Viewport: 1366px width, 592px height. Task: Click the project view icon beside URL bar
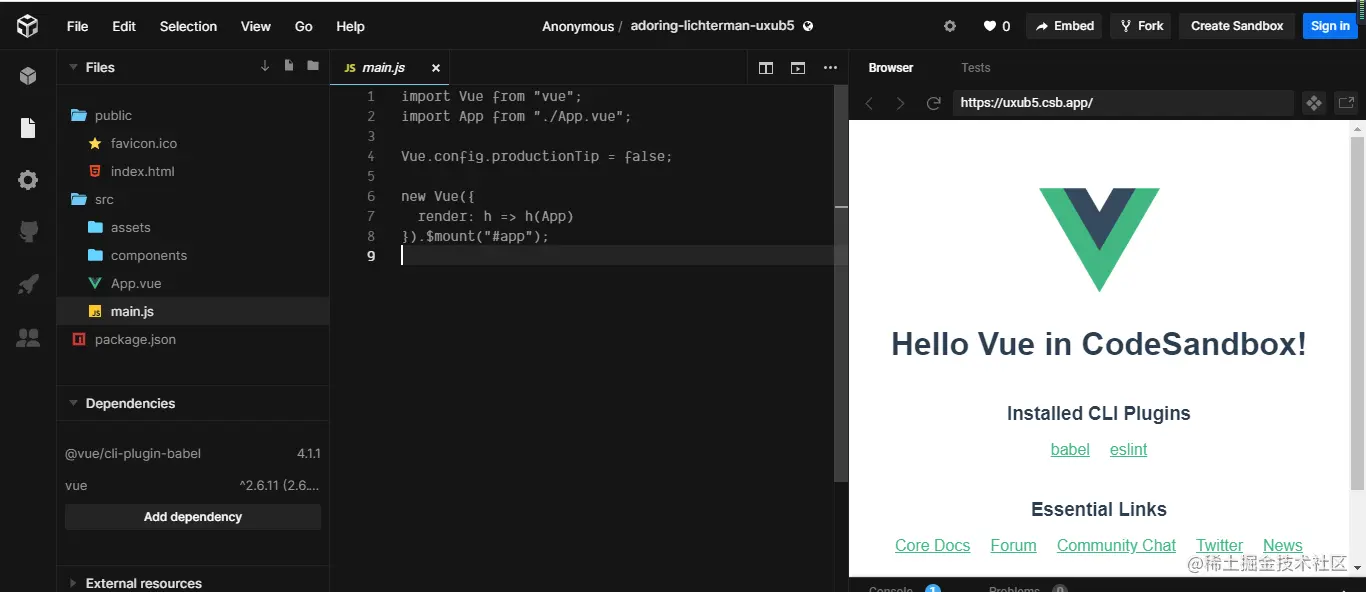pyautogui.click(x=1314, y=102)
